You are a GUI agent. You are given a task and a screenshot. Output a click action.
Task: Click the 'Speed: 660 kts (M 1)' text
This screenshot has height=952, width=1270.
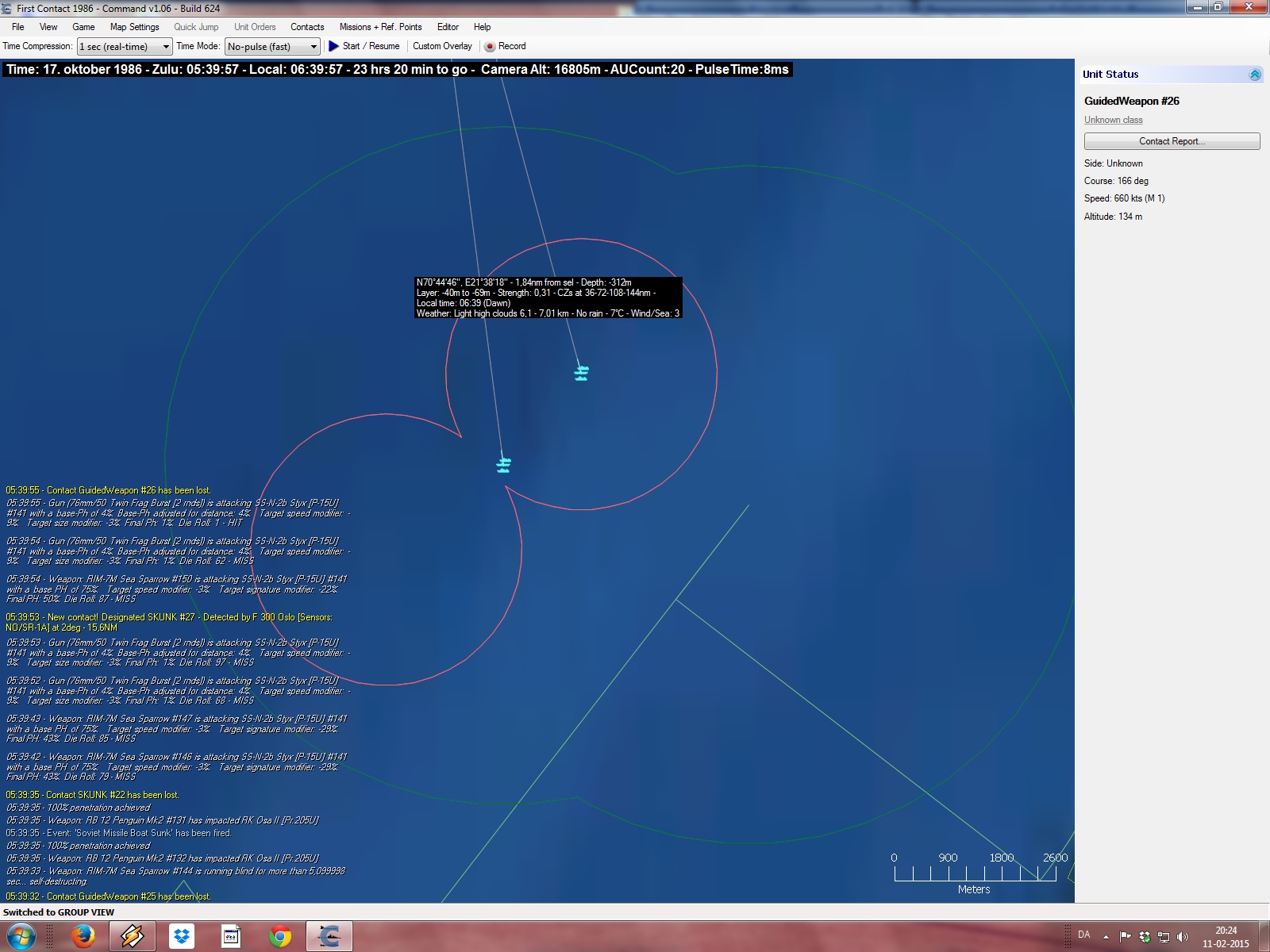[x=1125, y=198]
